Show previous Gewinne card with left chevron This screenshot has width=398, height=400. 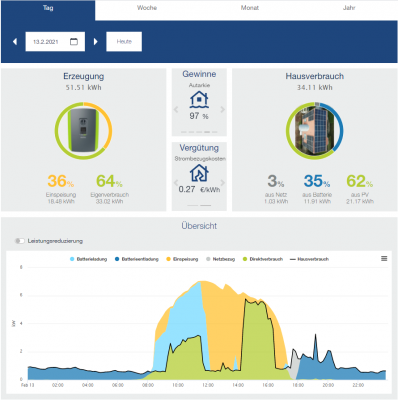pyautogui.click(x=176, y=109)
